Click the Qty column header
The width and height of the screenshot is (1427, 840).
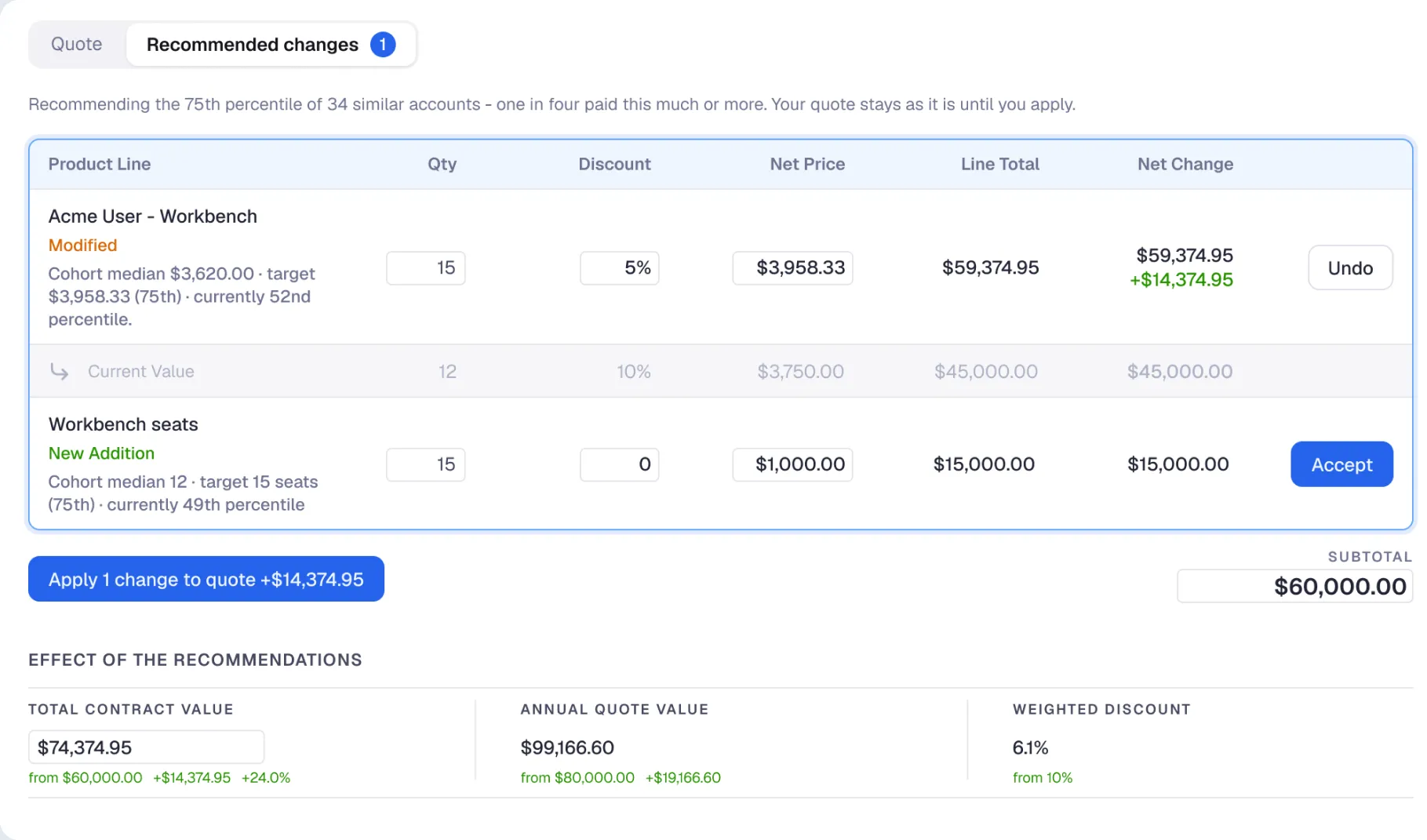(442, 164)
